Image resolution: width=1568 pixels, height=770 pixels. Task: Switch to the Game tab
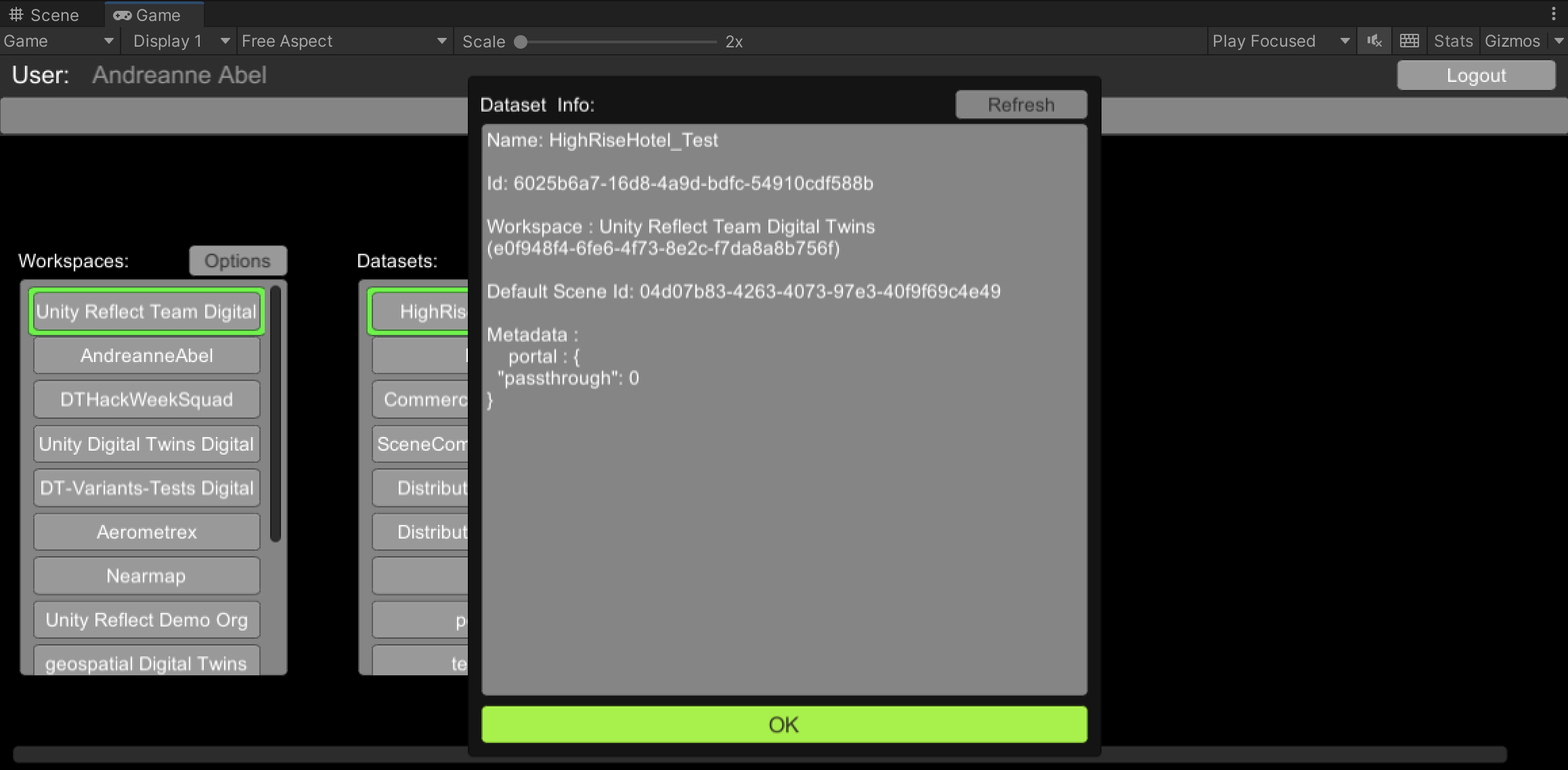pos(154,14)
